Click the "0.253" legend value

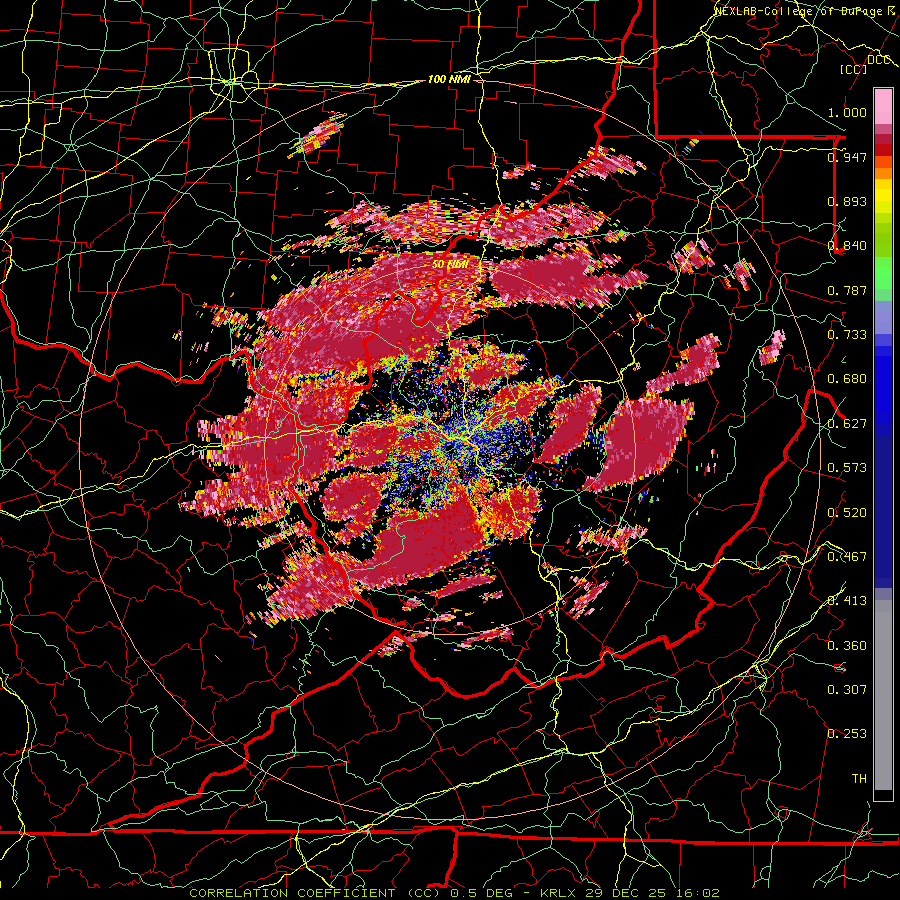point(847,734)
